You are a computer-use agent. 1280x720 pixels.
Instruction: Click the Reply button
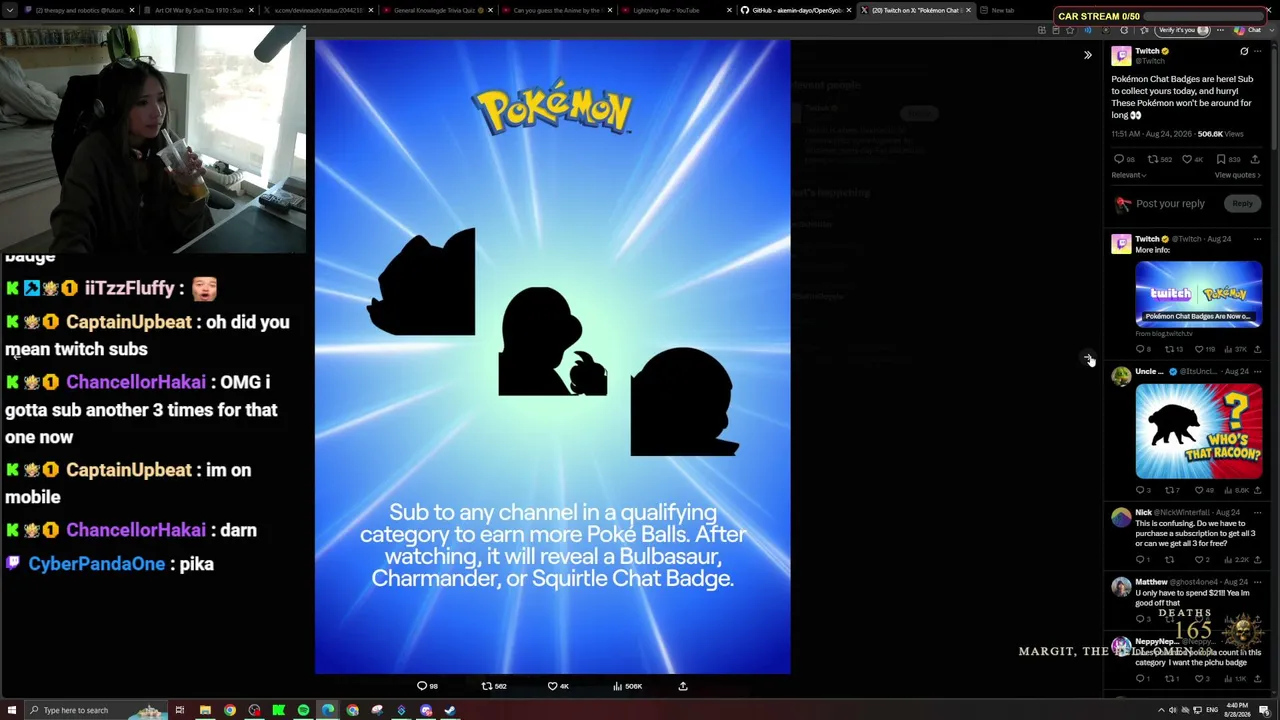click(x=1242, y=204)
